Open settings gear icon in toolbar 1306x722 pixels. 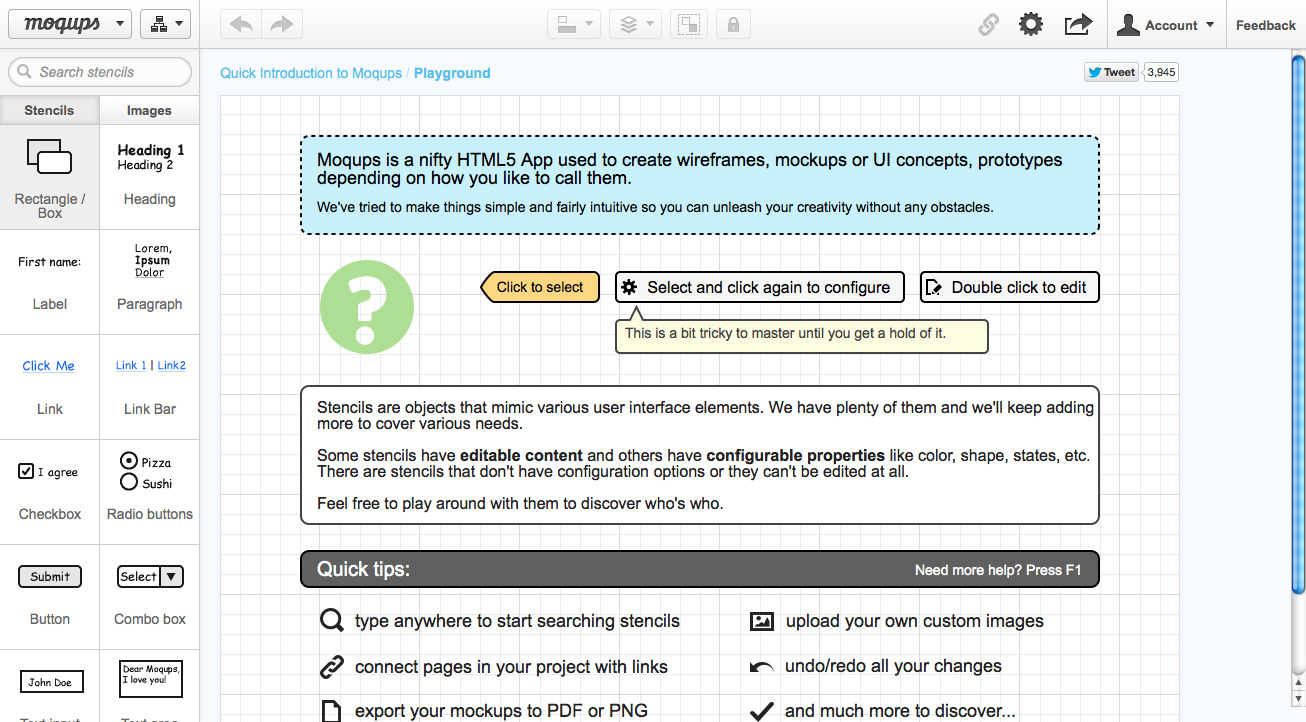pyautogui.click(x=1031, y=24)
